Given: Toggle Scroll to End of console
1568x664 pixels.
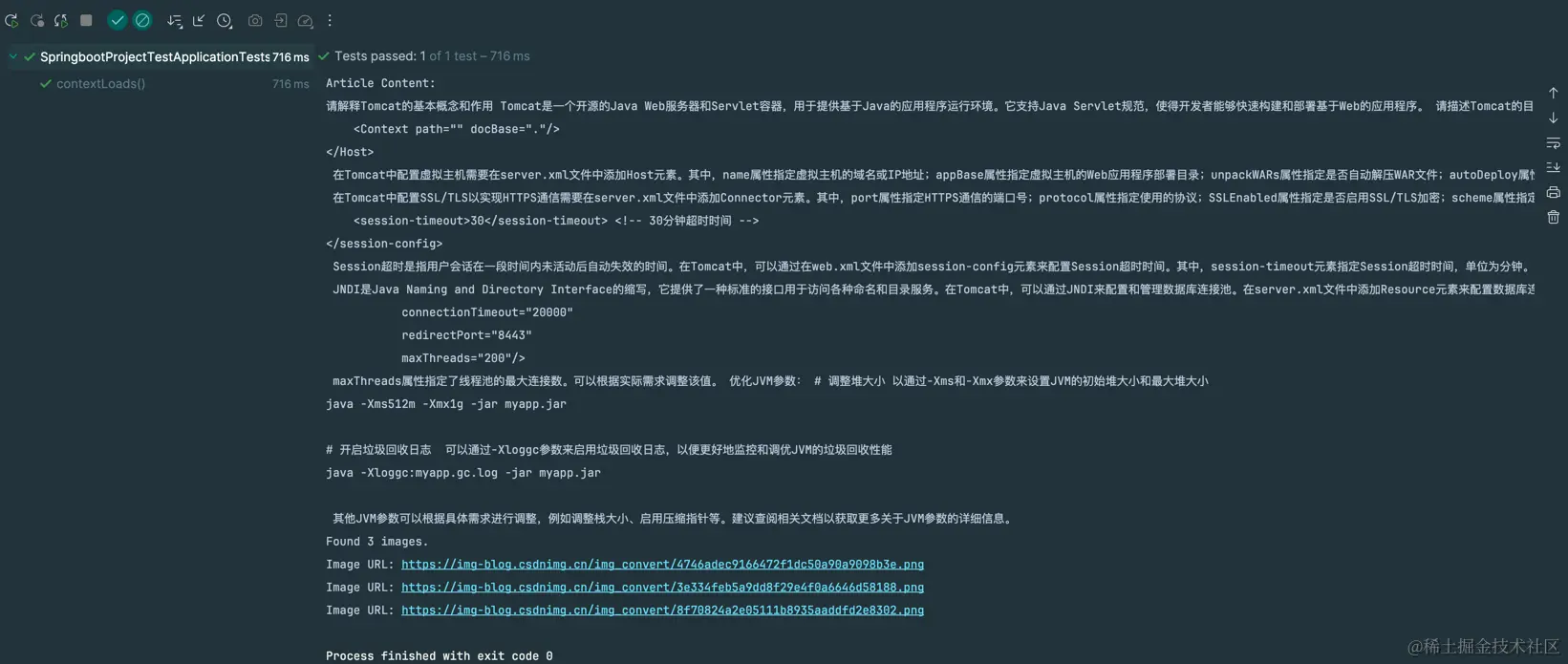Looking at the screenshot, I should [x=1553, y=167].
